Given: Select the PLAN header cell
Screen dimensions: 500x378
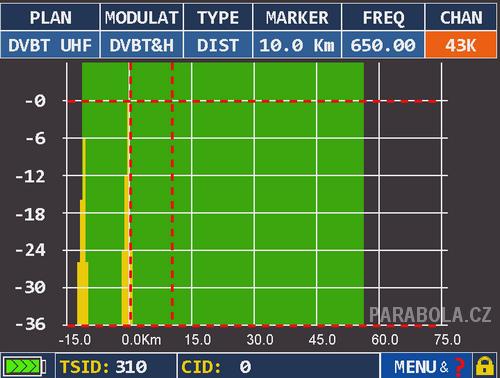Looking at the screenshot, I should [x=50, y=17].
